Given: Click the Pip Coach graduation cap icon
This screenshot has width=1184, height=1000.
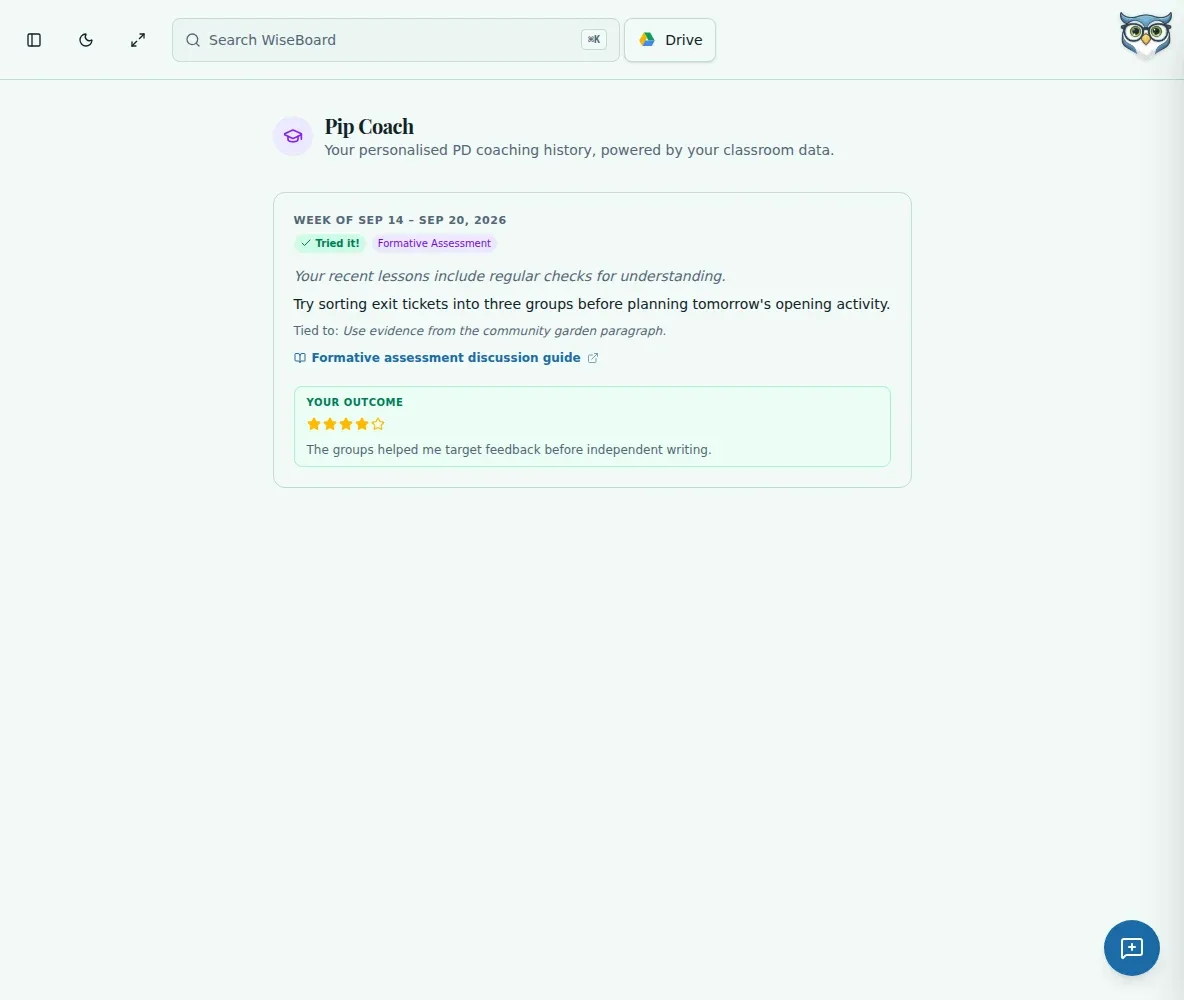Looking at the screenshot, I should (293, 136).
